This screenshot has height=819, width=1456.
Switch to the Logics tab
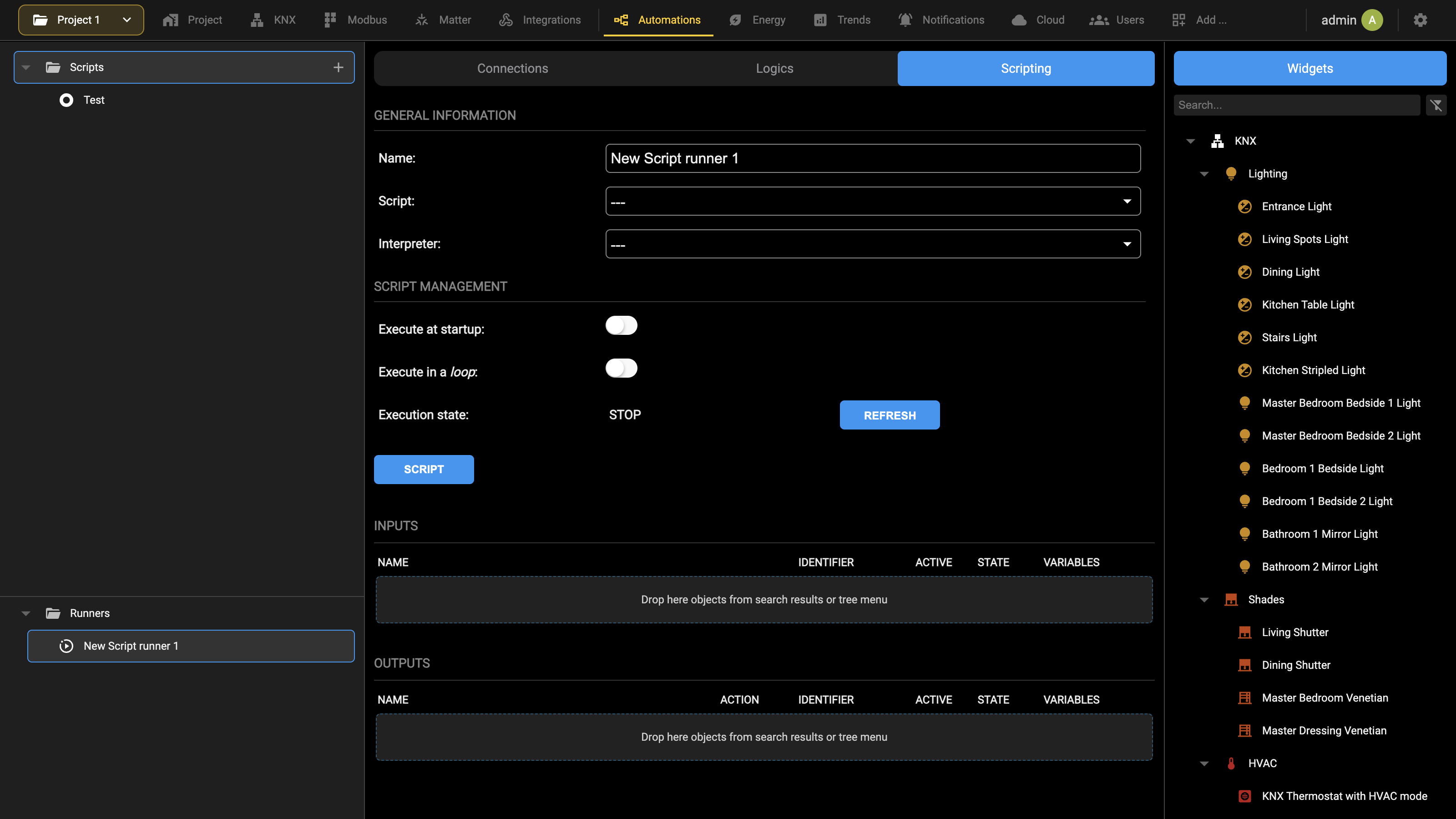coord(774,68)
